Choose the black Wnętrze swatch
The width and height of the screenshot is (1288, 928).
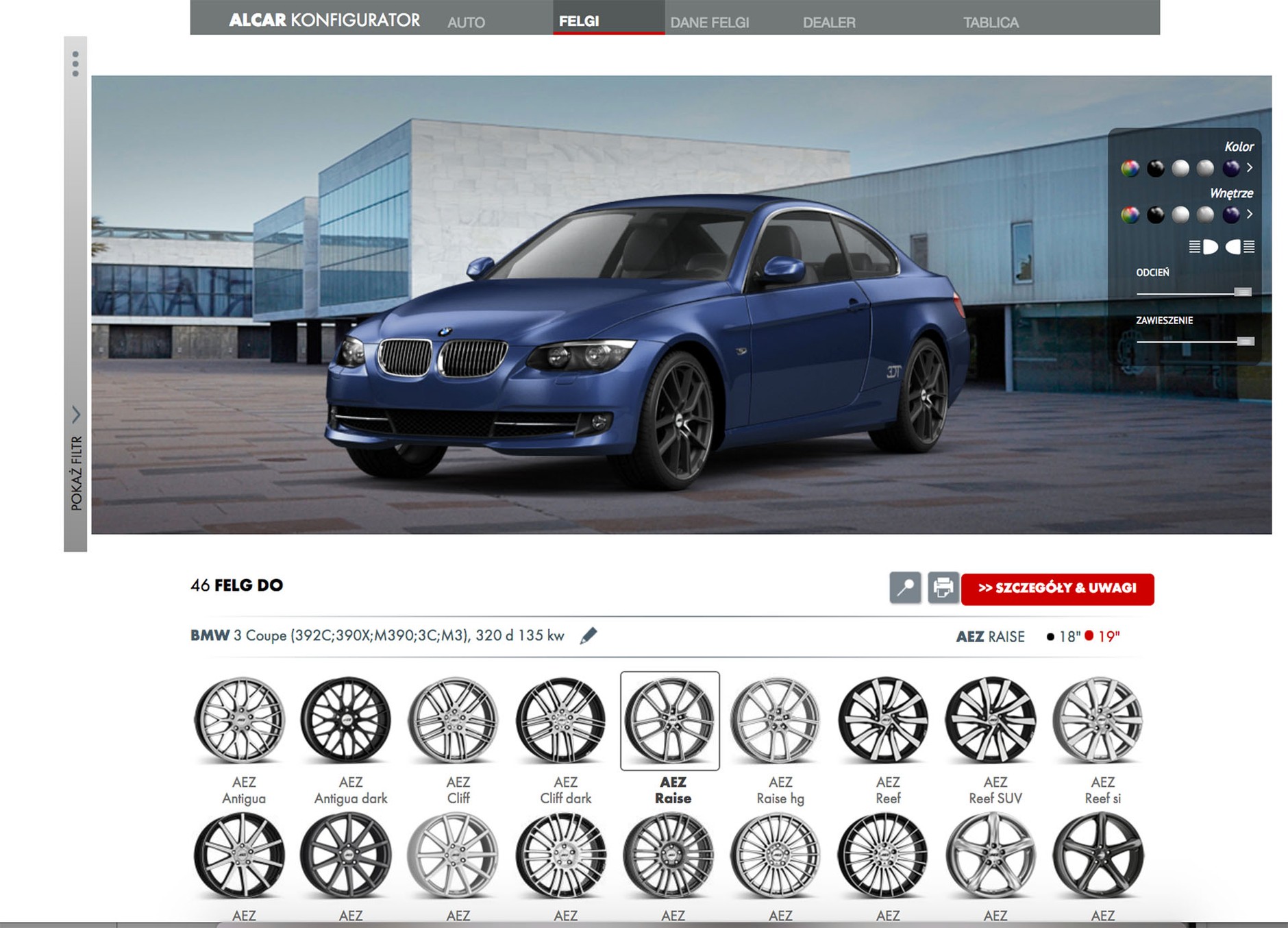[x=1156, y=215]
